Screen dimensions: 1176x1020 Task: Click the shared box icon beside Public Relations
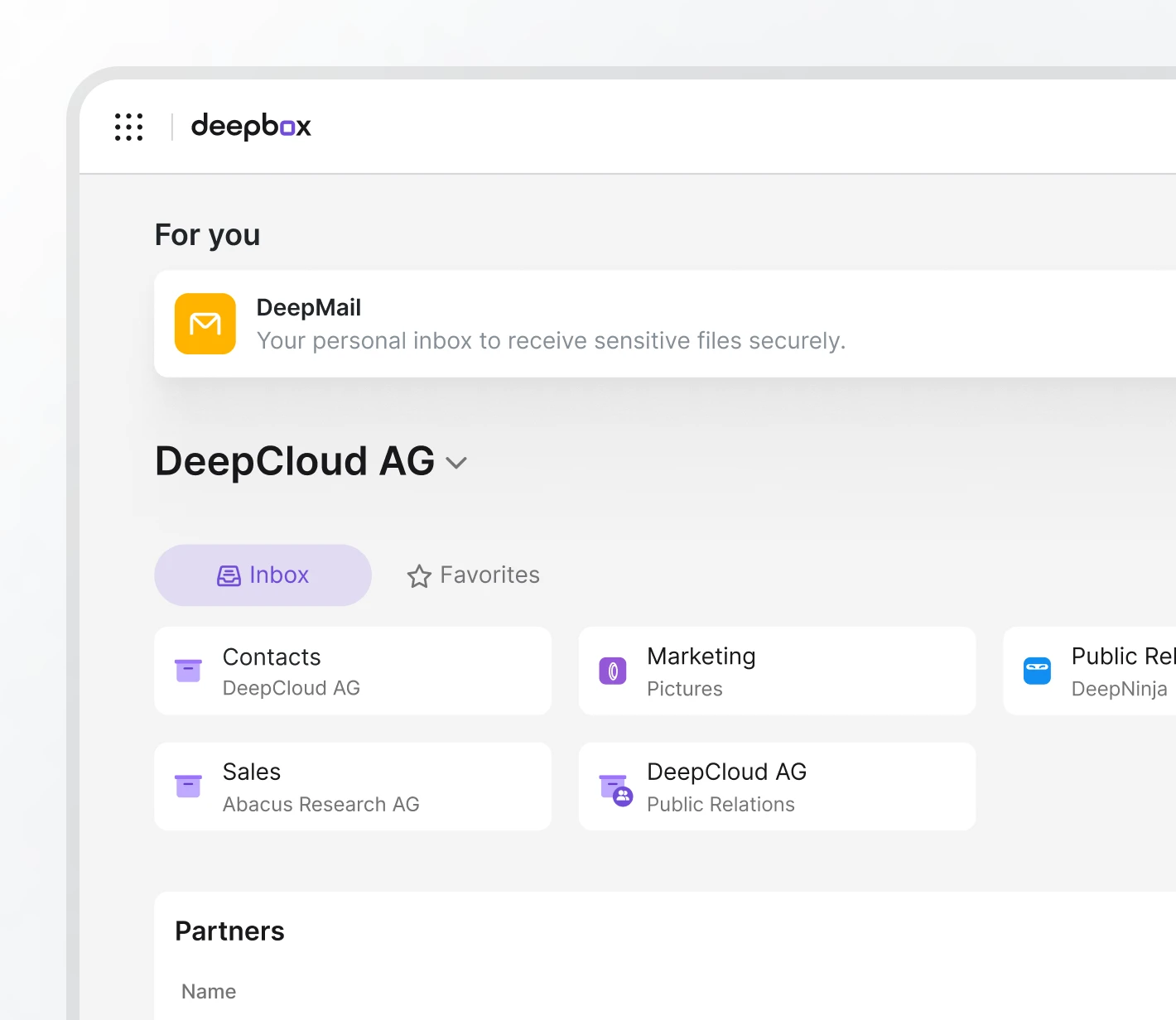615,790
